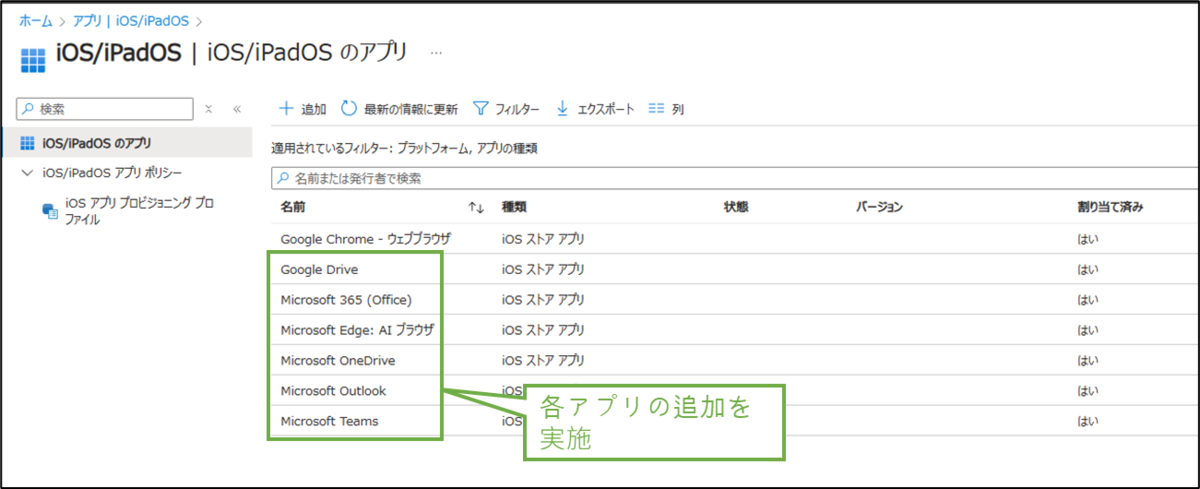Open Microsoft 365 (Office) app entry
The image size is (1200, 489).
click(x=346, y=300)
